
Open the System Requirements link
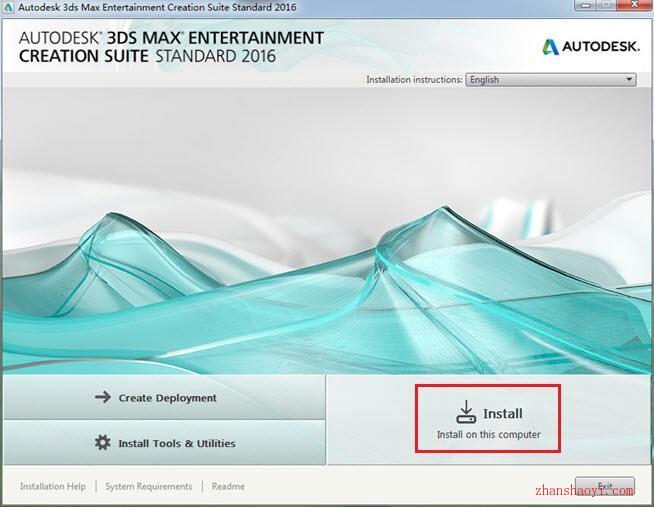149,486
